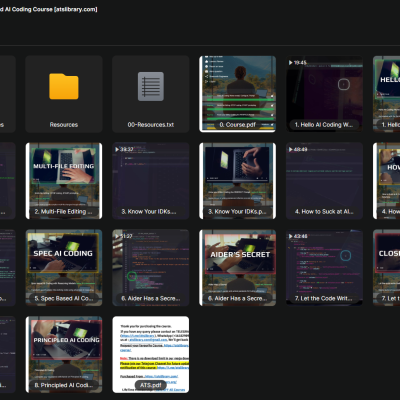Image resolution: width=400 pixels, height=400 pixels.
Task: Open the 2. Multi-File Editing document
Action: [x=64, y=181]
